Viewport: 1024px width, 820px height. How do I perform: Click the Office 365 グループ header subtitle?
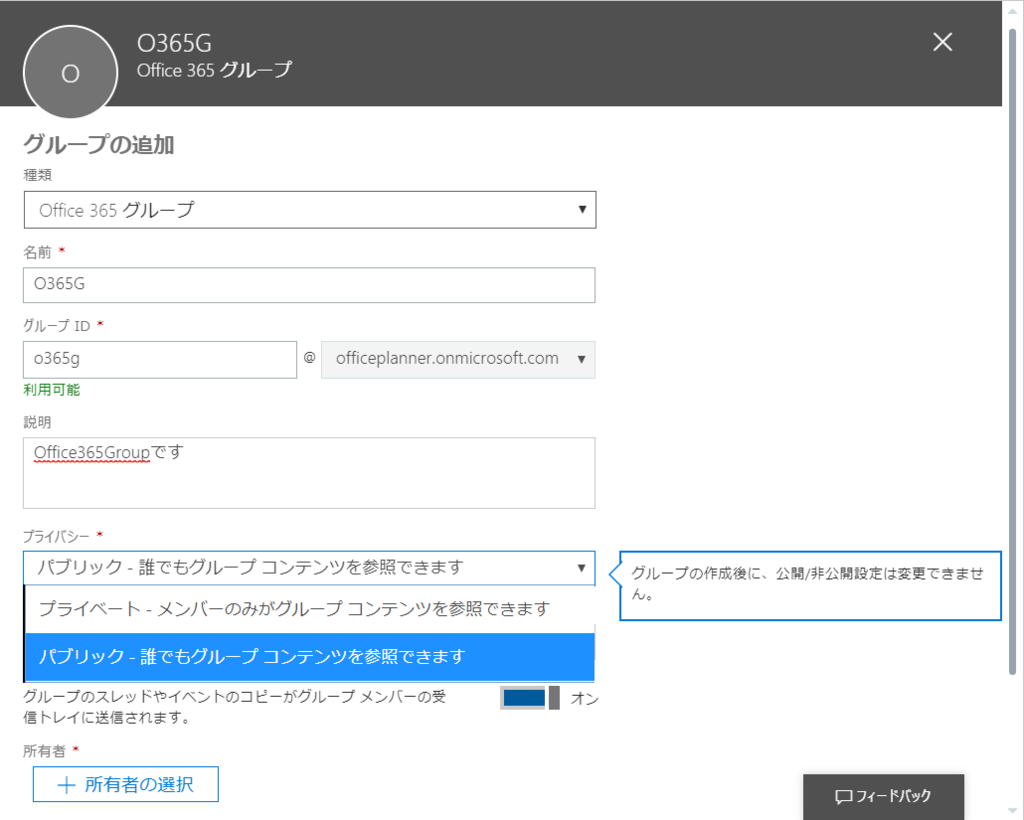(214, 70)
